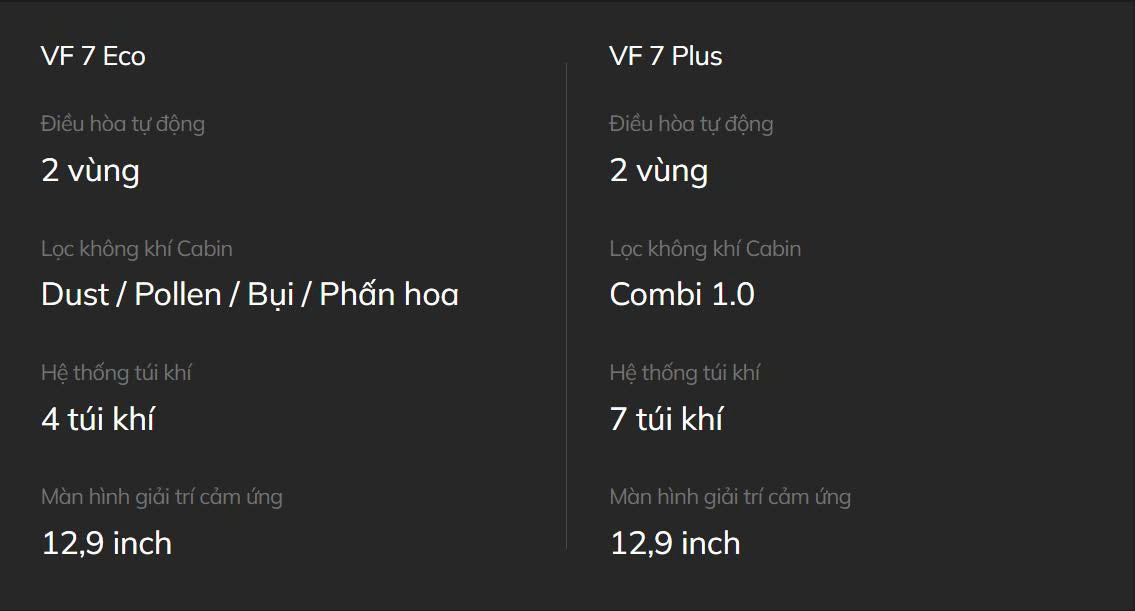Click Eco's "Hệ thống túi khí" label
This screenshot has height=611, width=1135.
(x=117, y=373)
